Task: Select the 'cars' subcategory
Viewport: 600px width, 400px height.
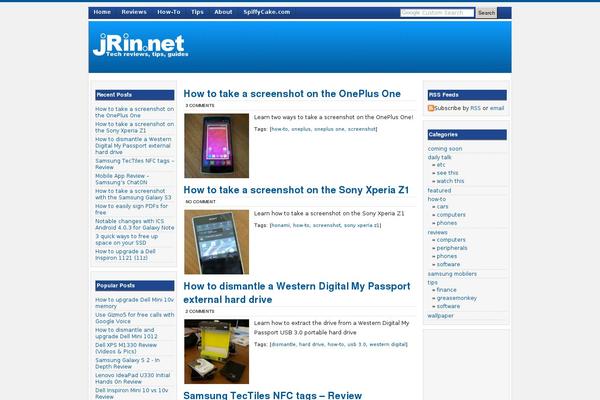Action: coord(442,206)
